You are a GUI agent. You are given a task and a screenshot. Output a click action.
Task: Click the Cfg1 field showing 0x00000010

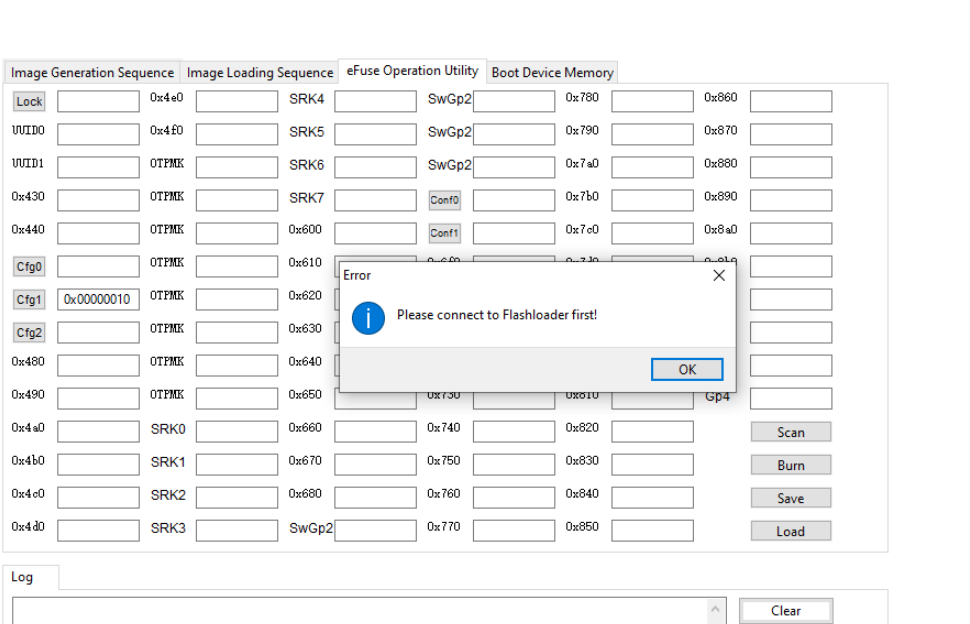98,299
